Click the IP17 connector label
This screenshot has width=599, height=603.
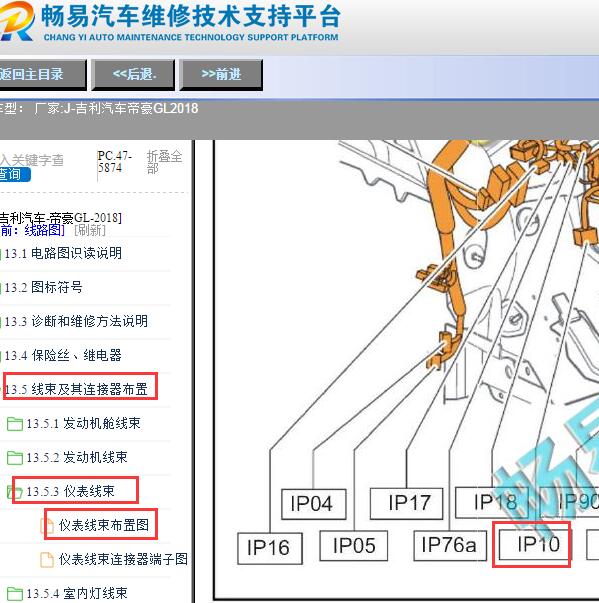click(x=406, y=503)
